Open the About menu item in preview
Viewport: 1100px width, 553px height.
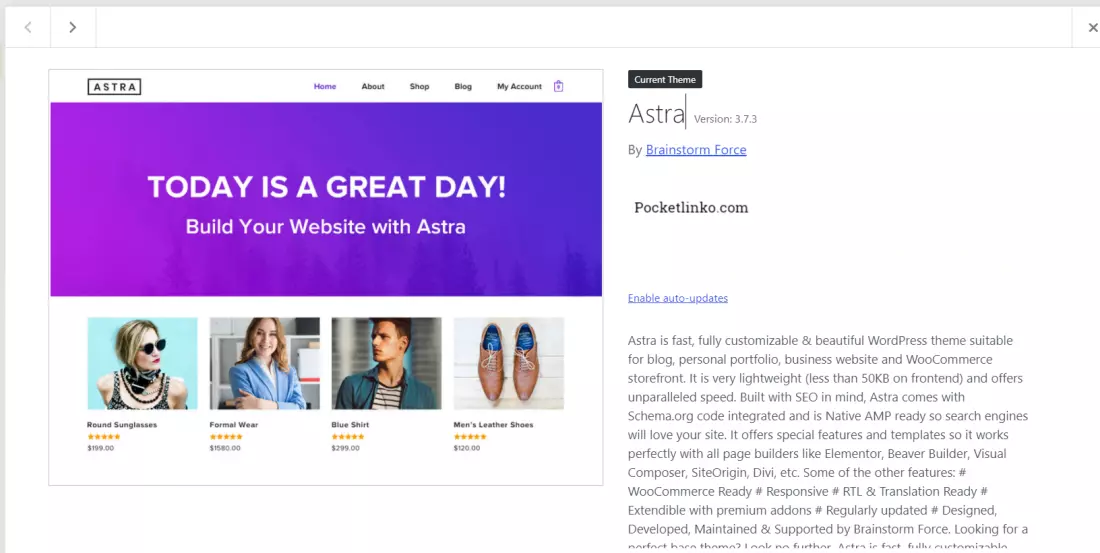pyautogui.click(x=373, y=87)
